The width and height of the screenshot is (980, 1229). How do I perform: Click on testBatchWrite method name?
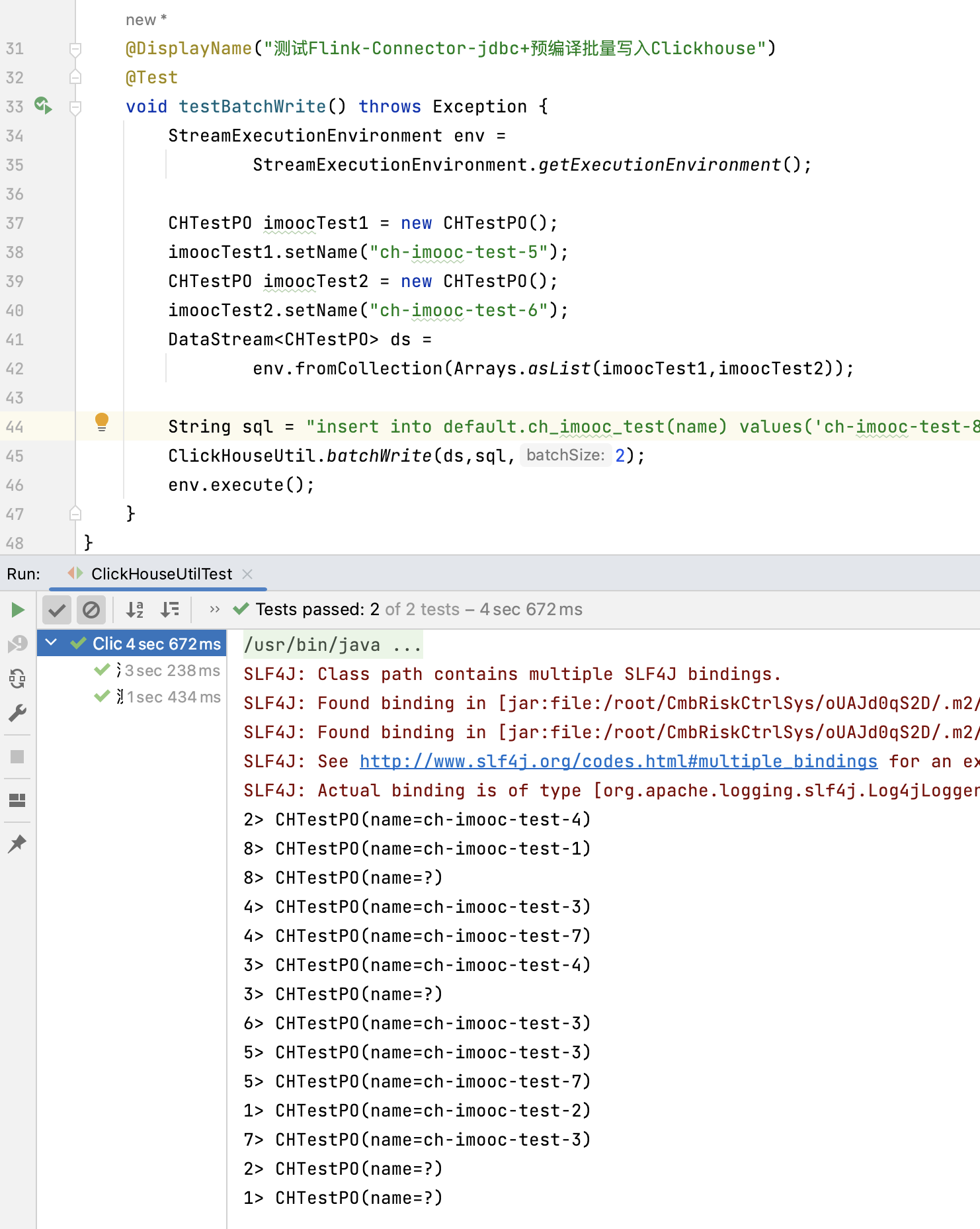253,106
